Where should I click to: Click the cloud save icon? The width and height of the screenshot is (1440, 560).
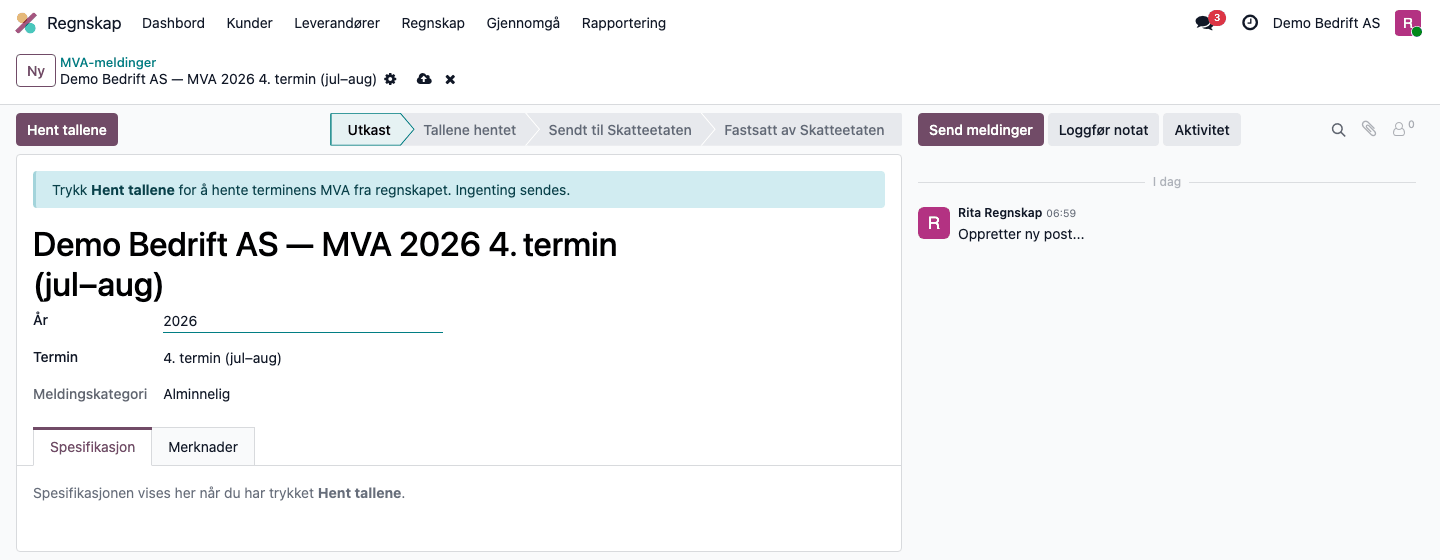(424, 79)
